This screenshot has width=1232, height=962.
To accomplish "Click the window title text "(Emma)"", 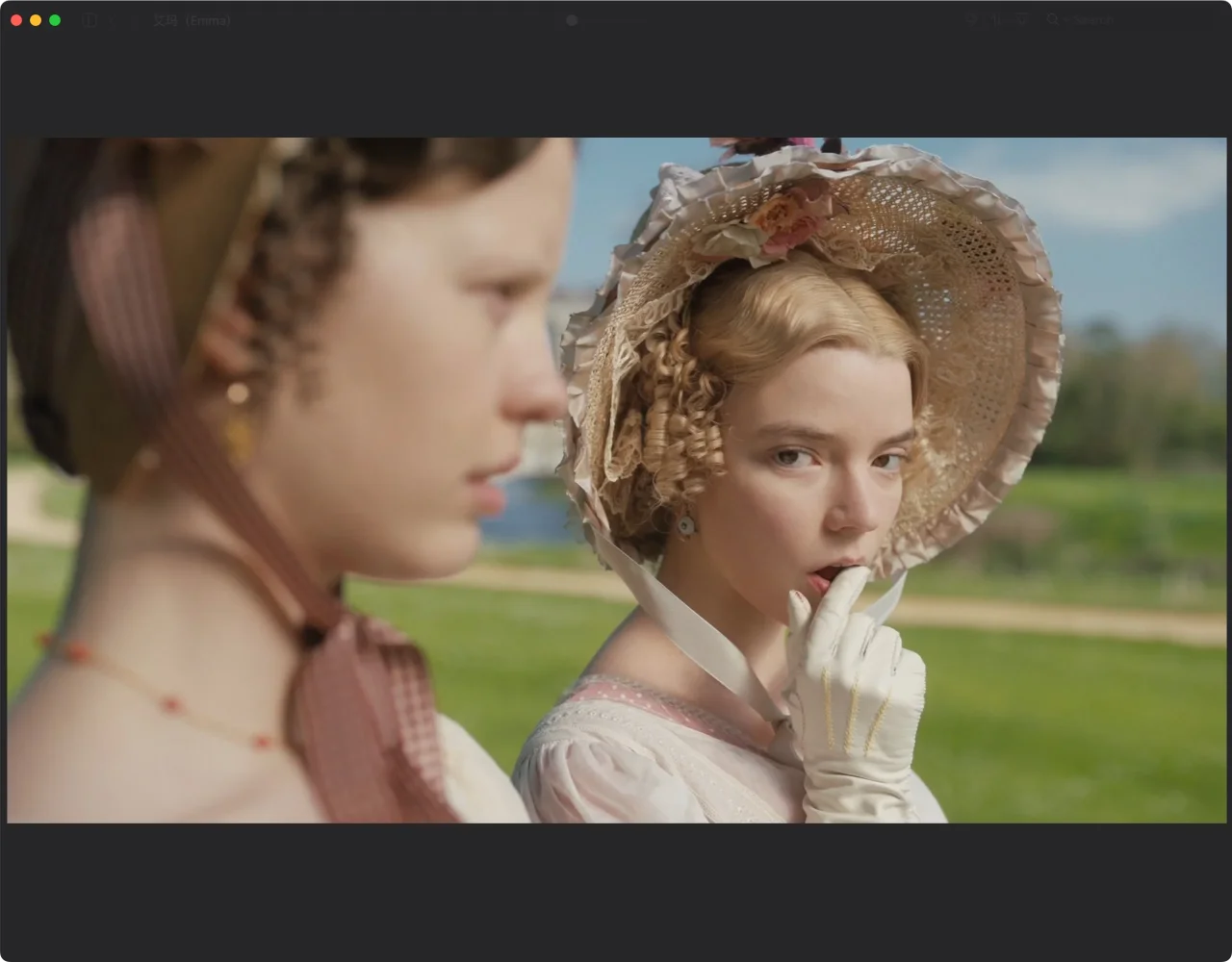I will point(207,20).
